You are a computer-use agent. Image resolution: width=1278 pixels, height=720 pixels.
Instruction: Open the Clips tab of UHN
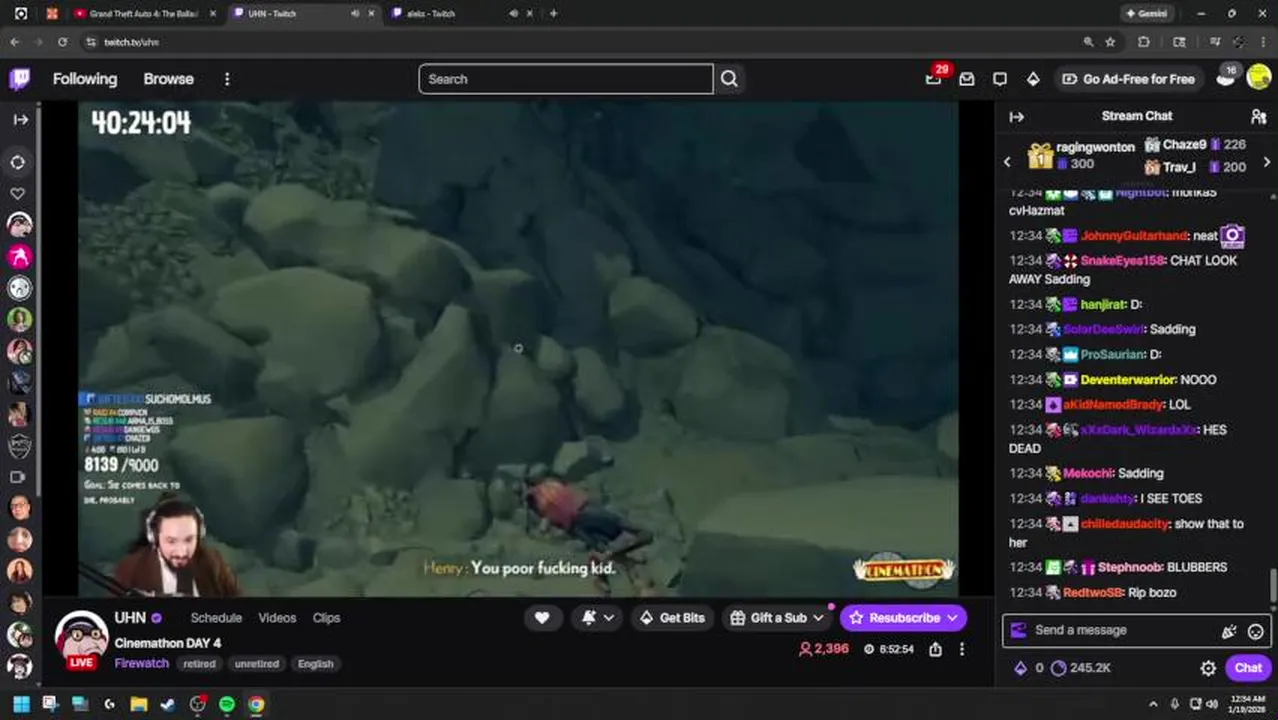[x=326, y=618]
